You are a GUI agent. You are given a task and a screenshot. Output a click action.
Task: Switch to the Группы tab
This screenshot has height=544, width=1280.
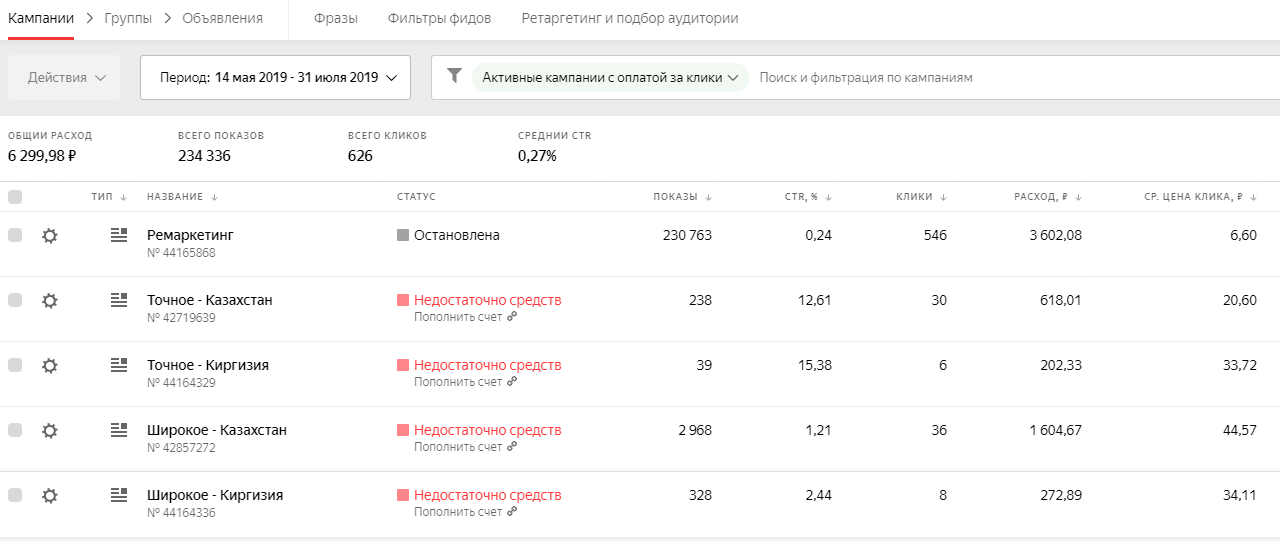point(128,18)
